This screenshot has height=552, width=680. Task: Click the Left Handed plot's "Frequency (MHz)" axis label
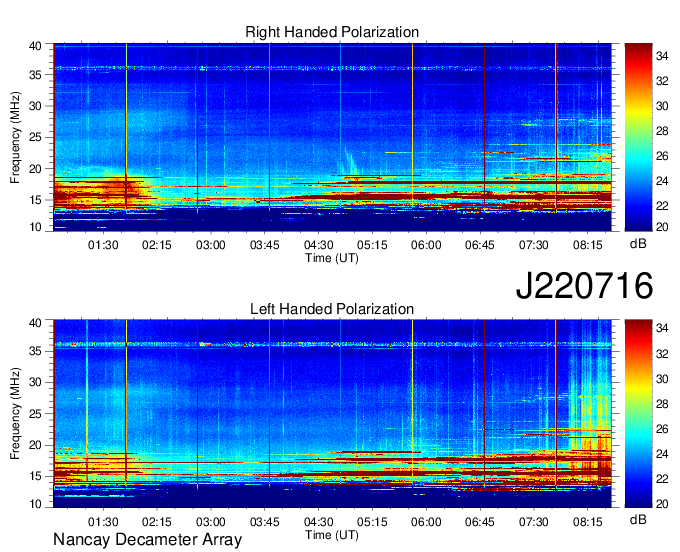click(x=15, y=414)
